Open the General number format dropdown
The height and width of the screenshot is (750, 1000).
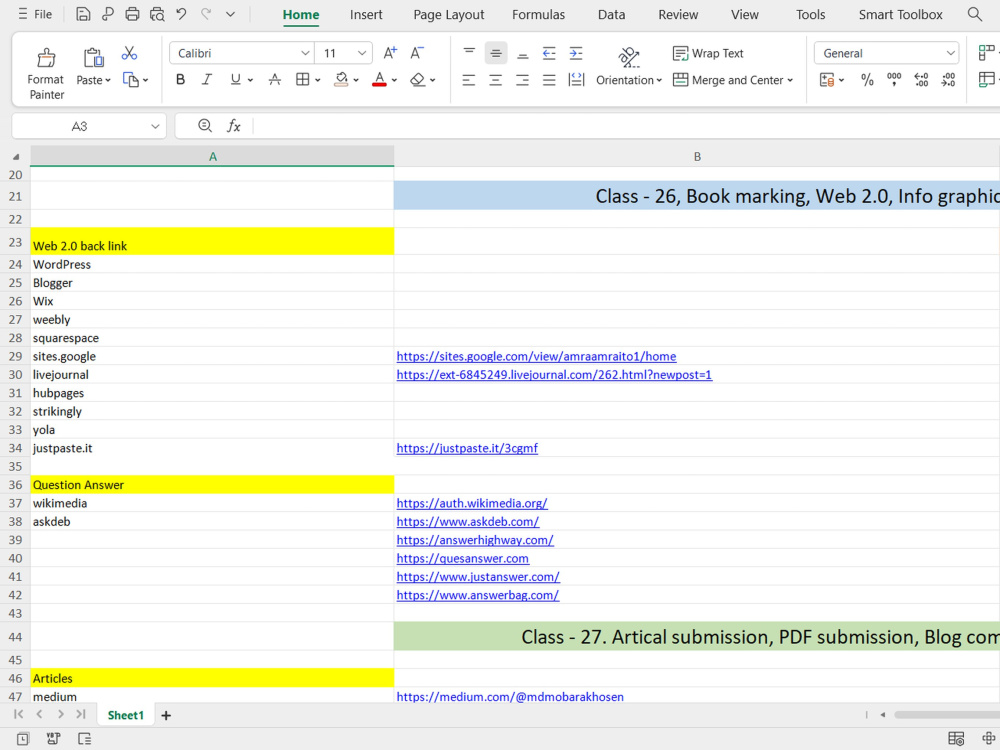click(x=950, y=54)
